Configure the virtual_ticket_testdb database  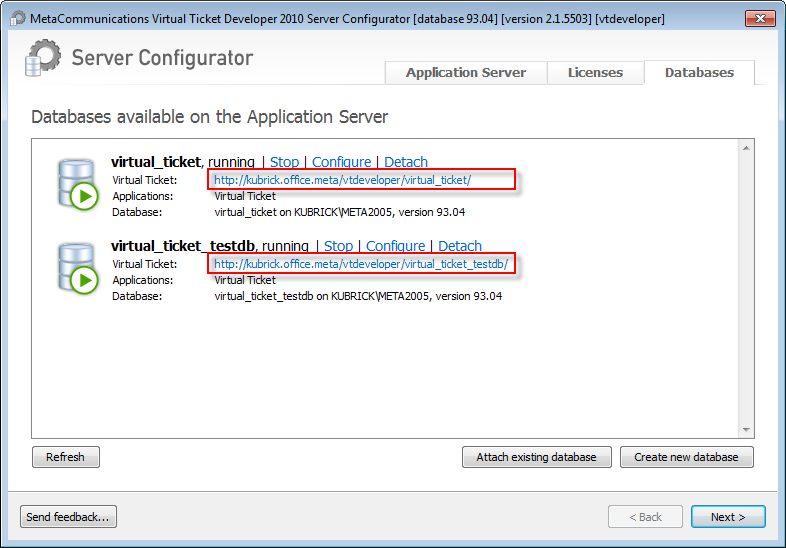[x=396, y=246]
